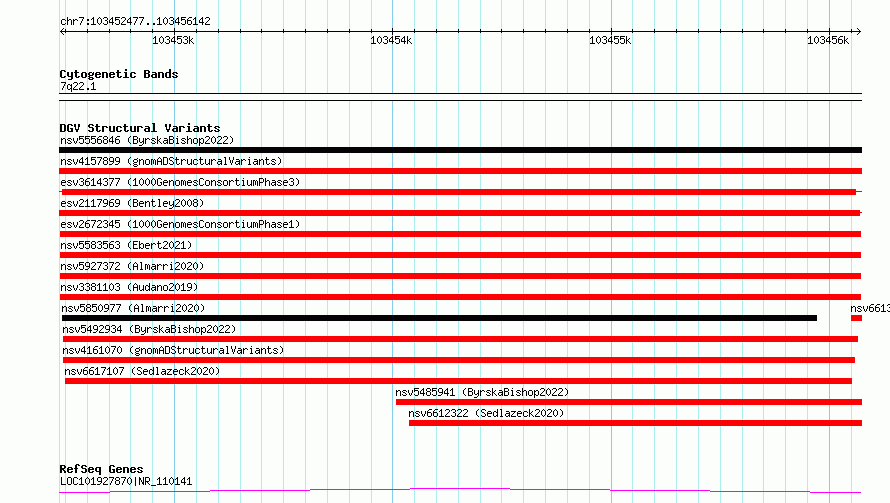Open the esv2672345 (1000GenomesConsortiumPhase1) variant
The image size is (890, 503).
pos(180,224)
